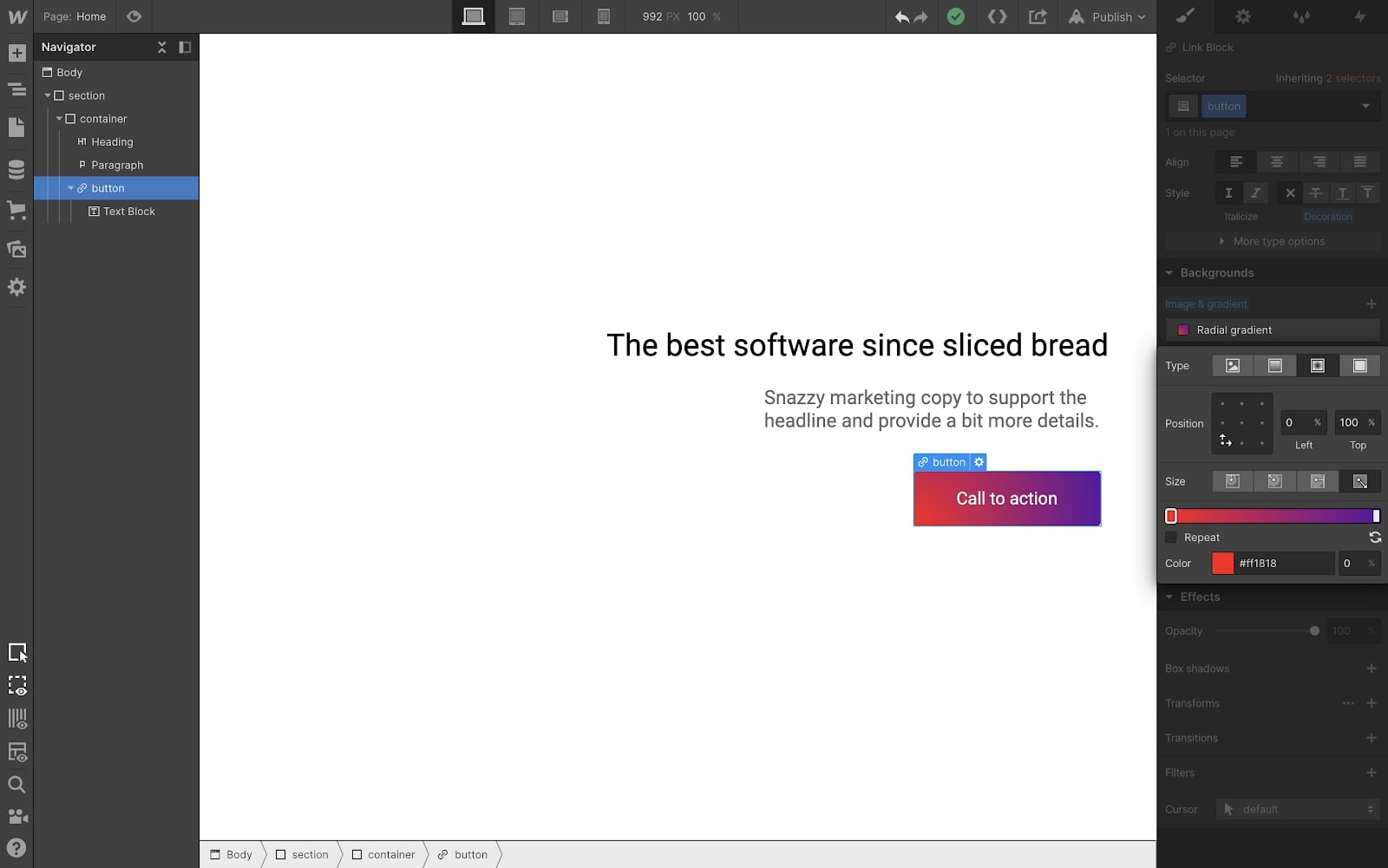Undo the last change
The image size is (1388, 868).
[902, 16]
